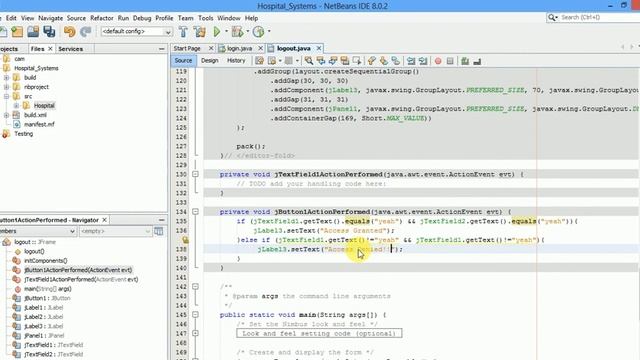Click the New Project icon in main toolbar
The height and width of the screenshot is (360, 640).
coord(17,31)
